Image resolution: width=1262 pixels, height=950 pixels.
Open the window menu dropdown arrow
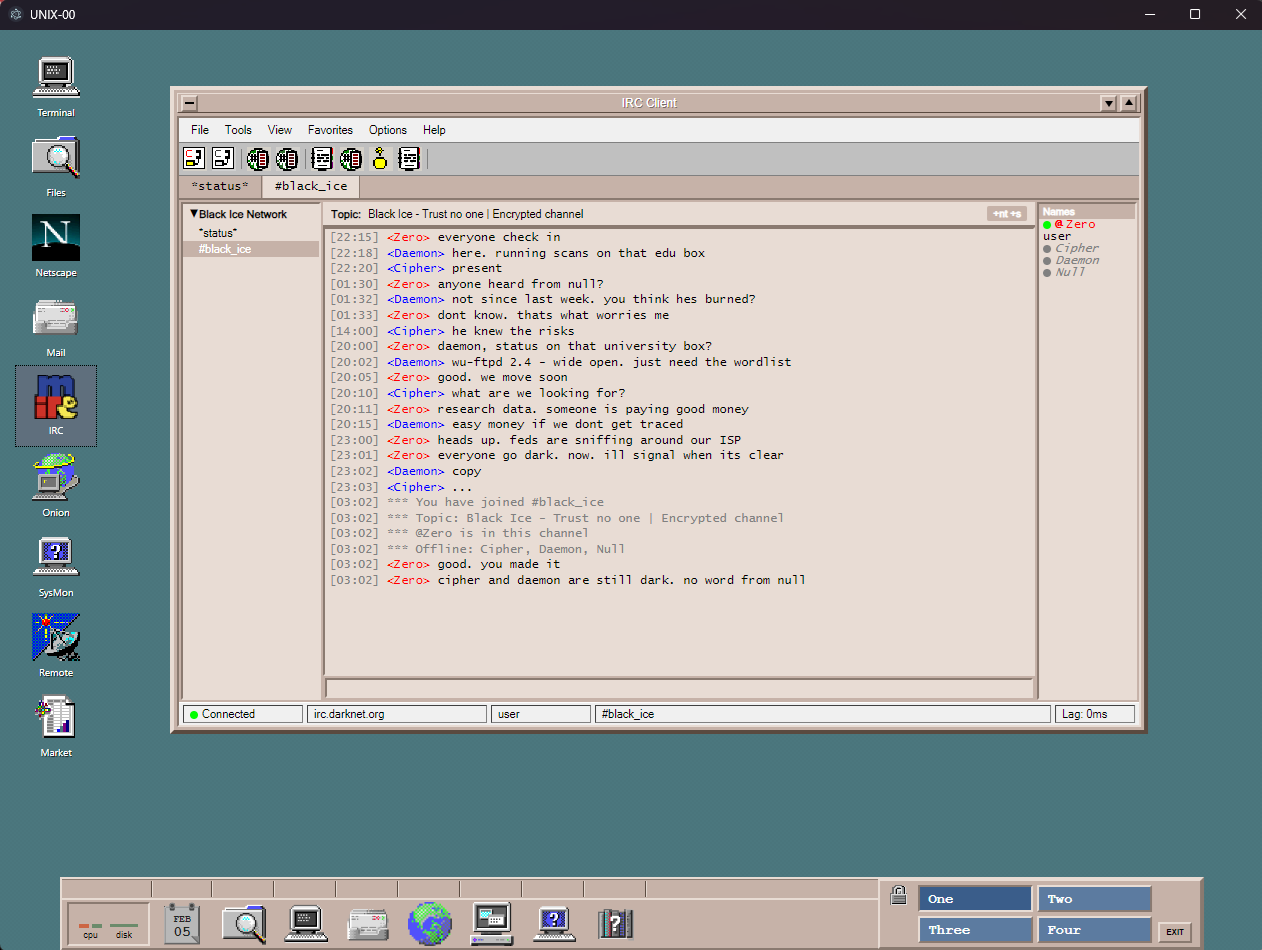1109,102
